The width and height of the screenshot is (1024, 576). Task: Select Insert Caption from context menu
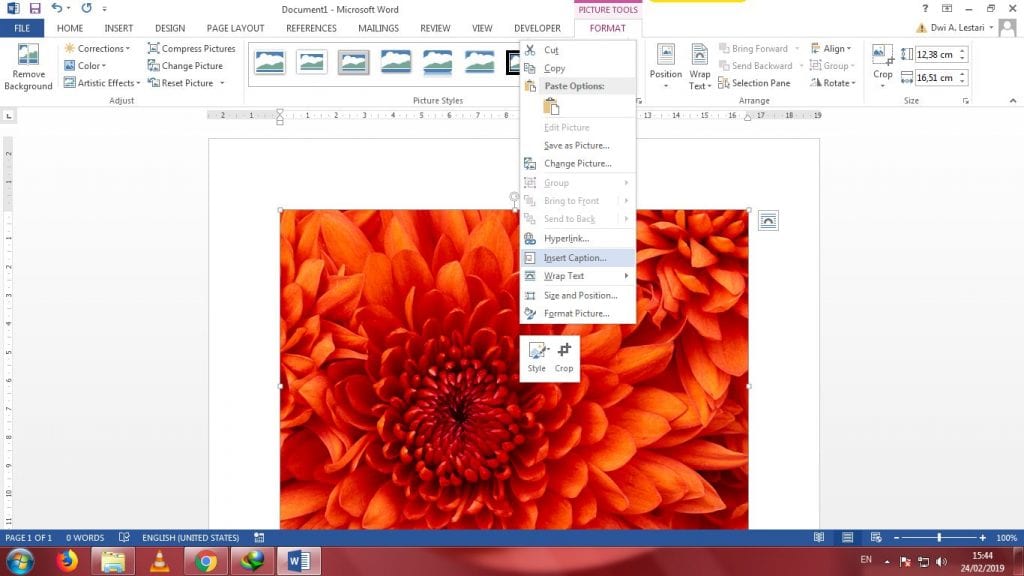[x=575, y=258]
